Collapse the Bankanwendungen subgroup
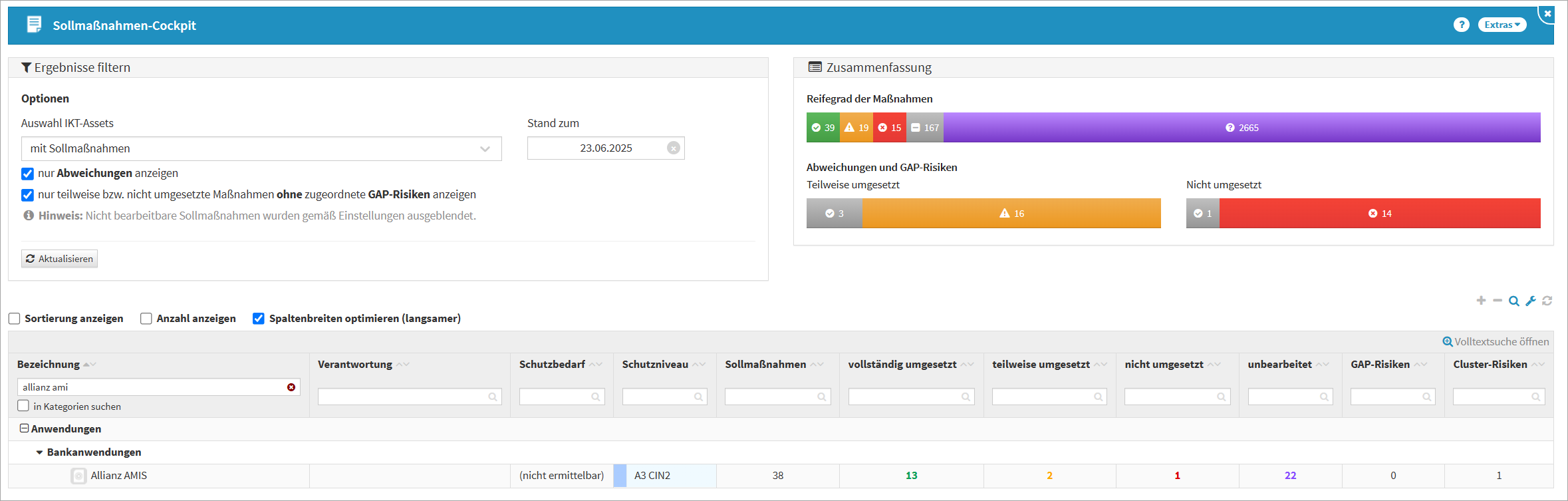 39,452
